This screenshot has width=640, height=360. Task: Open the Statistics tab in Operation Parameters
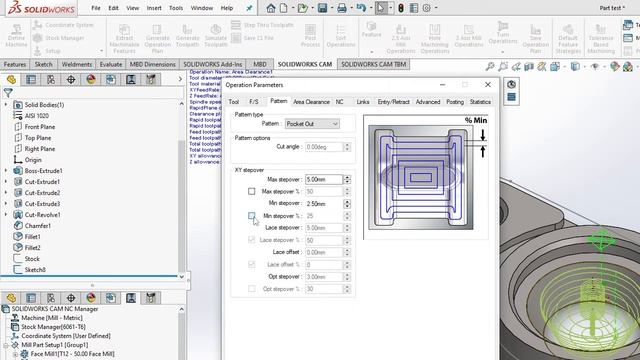pyautogui.click(x=480, y=102)
